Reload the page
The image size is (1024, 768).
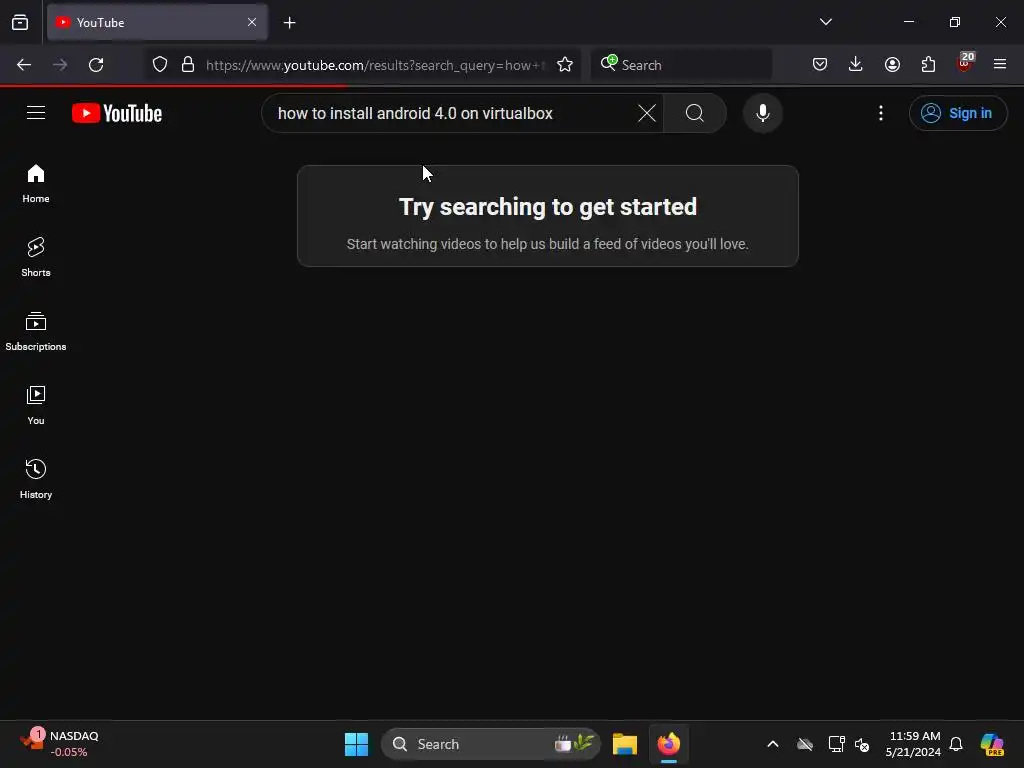[x=96, y=65]
